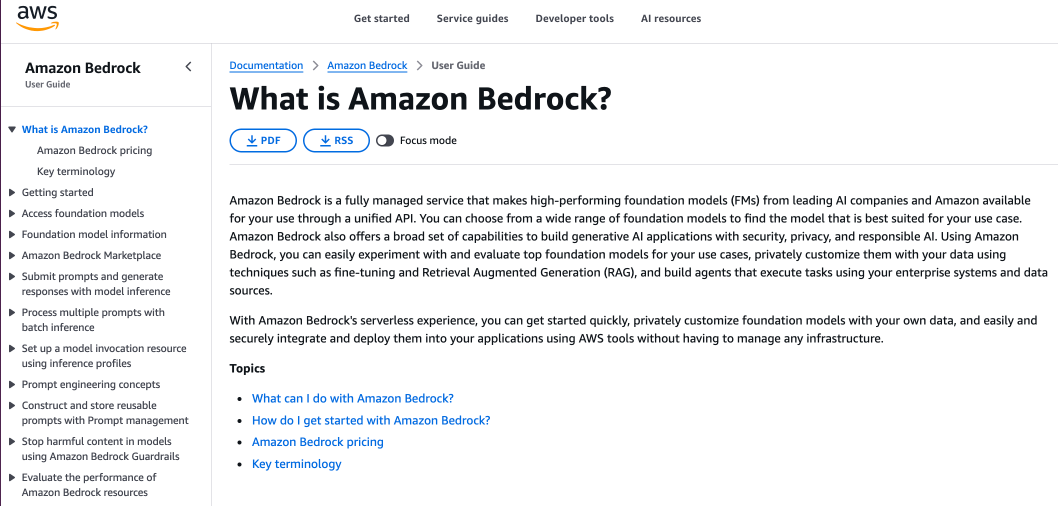Open the Developer tools menu

coord(574,19)
